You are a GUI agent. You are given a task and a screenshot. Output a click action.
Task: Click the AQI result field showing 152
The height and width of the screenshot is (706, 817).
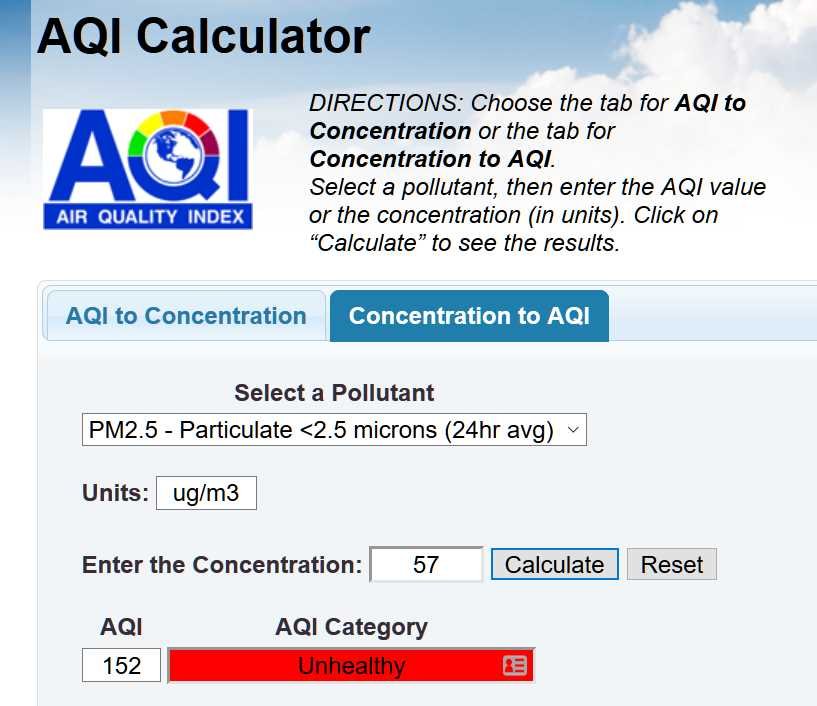coord(121,665)
